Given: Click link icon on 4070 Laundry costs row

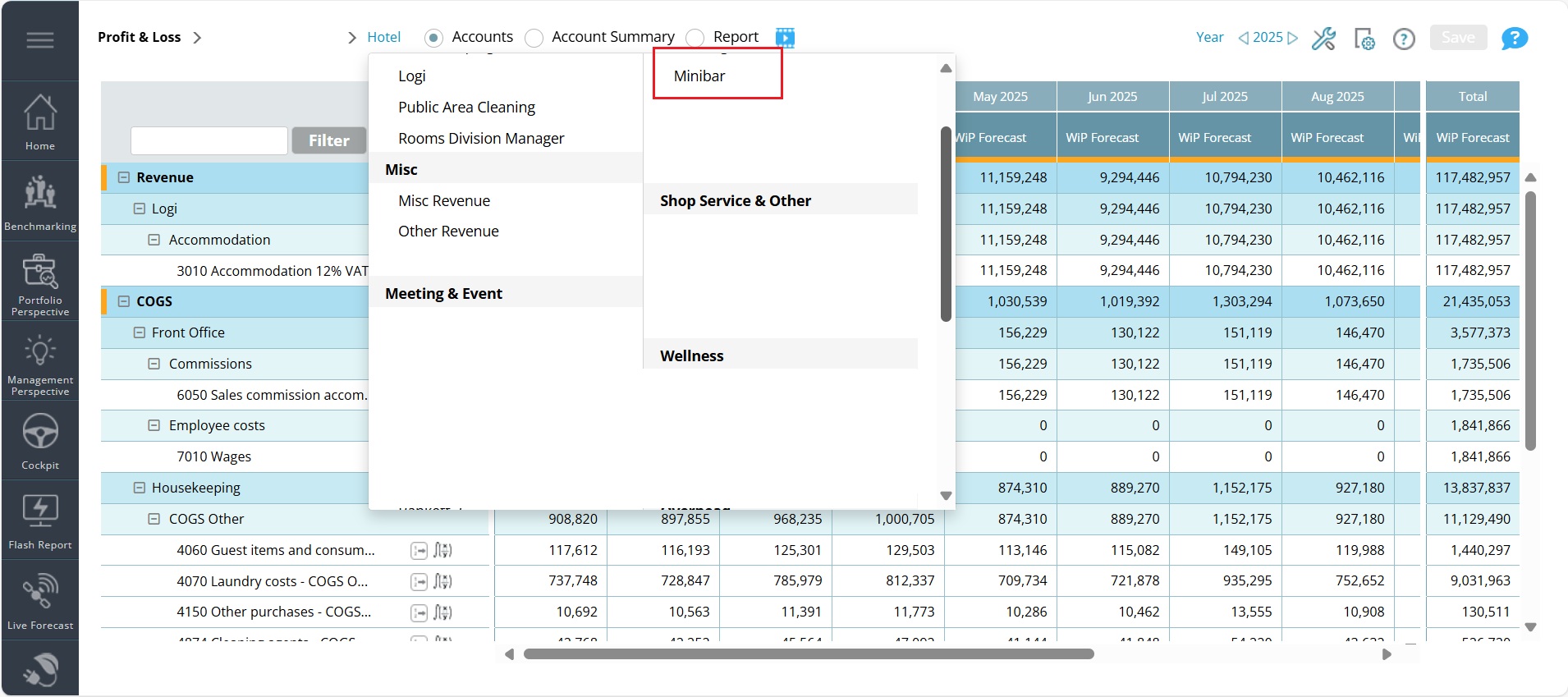Looking at the screenshot, I should pos(419,582).
